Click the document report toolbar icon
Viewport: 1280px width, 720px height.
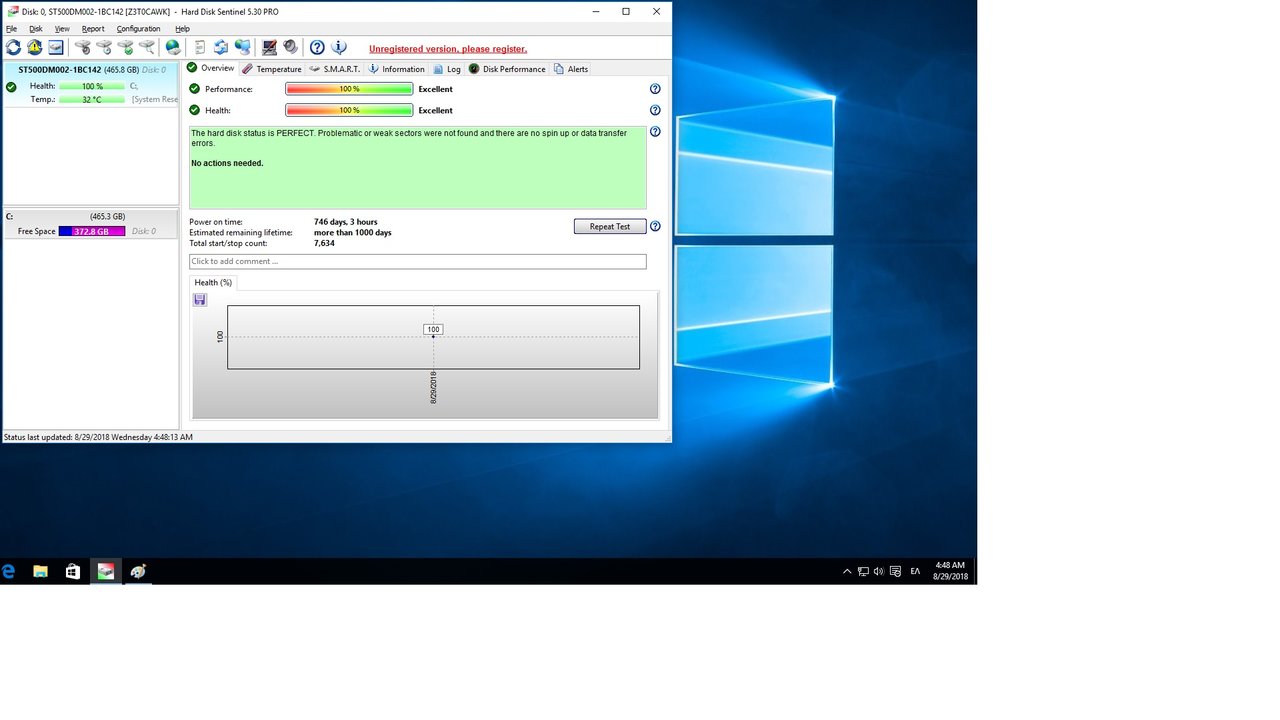199,47
